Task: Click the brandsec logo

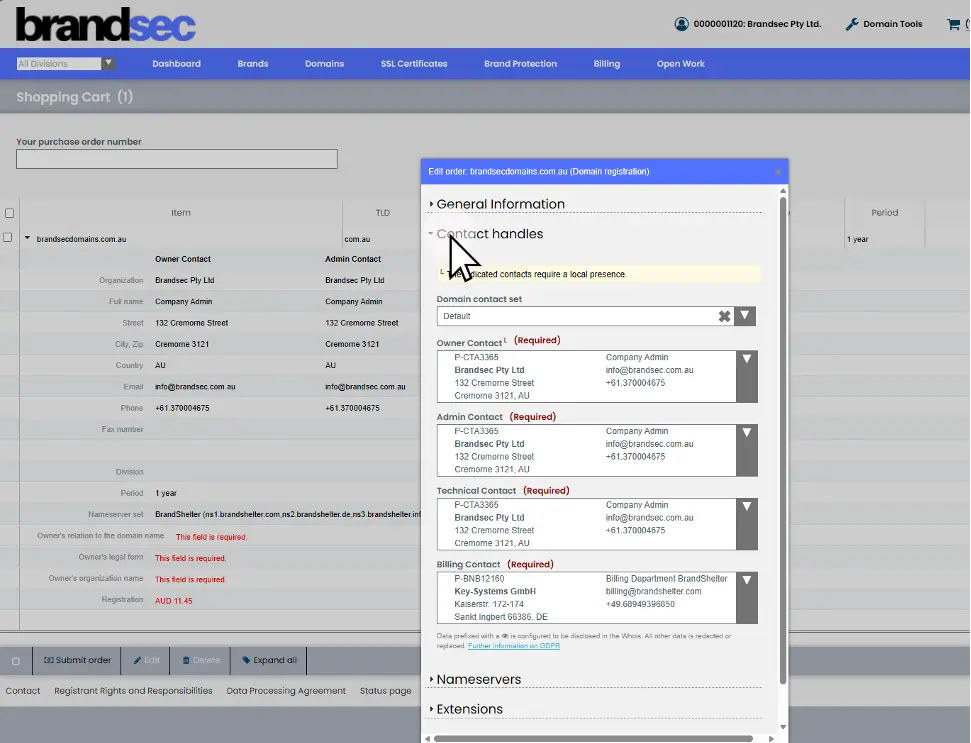Action: (105, 25)
